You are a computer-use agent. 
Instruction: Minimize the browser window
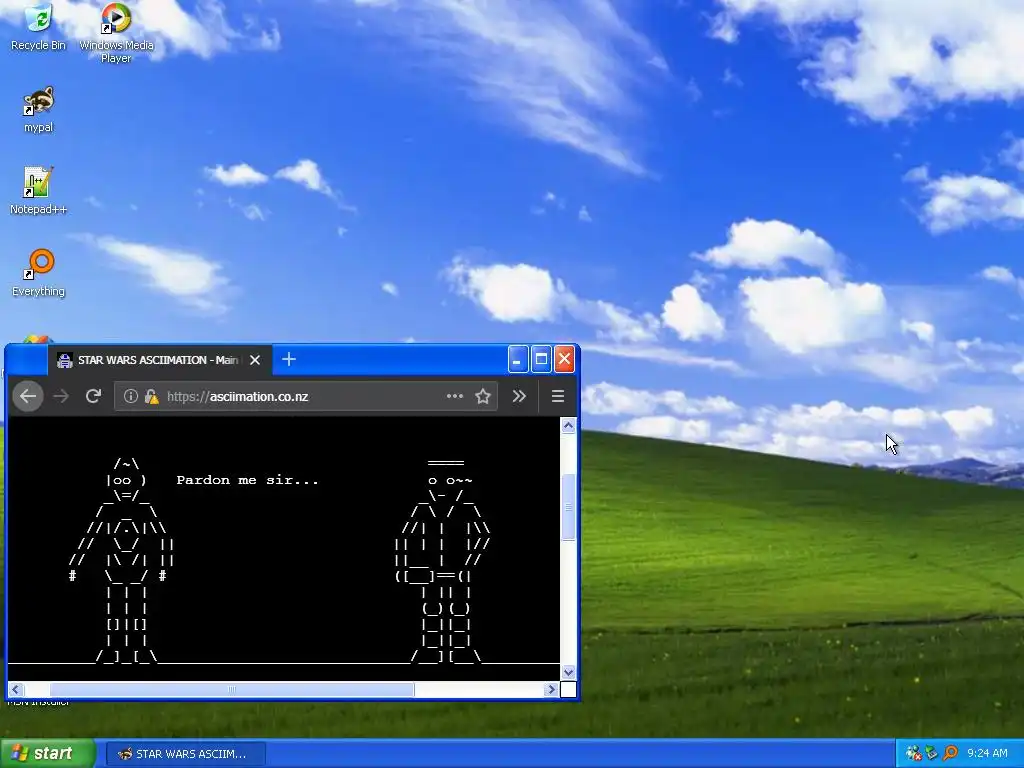click(518, 359)
